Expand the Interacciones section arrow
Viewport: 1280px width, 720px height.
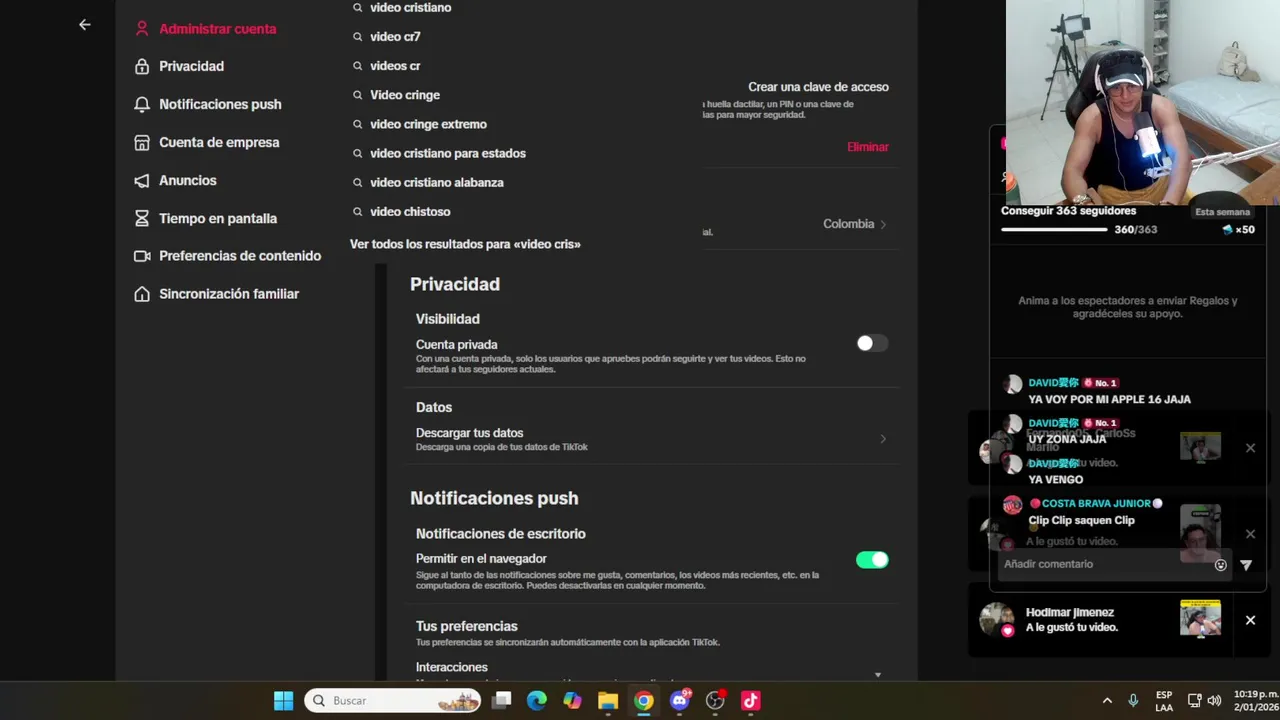pyautogui.click(x=878, y=675)
